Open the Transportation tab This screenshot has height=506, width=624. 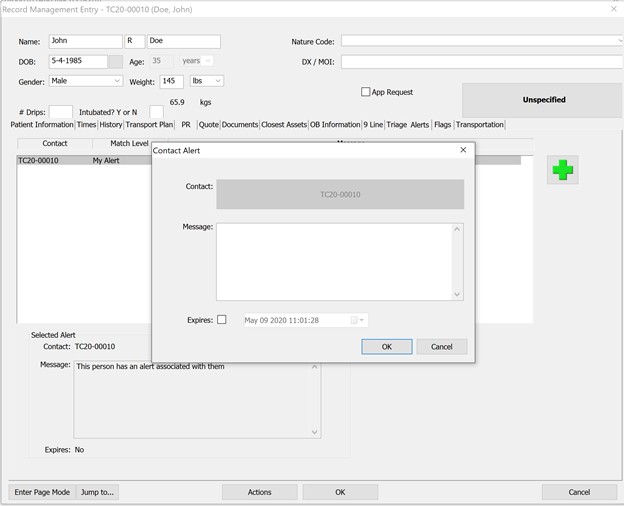(x=480, y=125)
